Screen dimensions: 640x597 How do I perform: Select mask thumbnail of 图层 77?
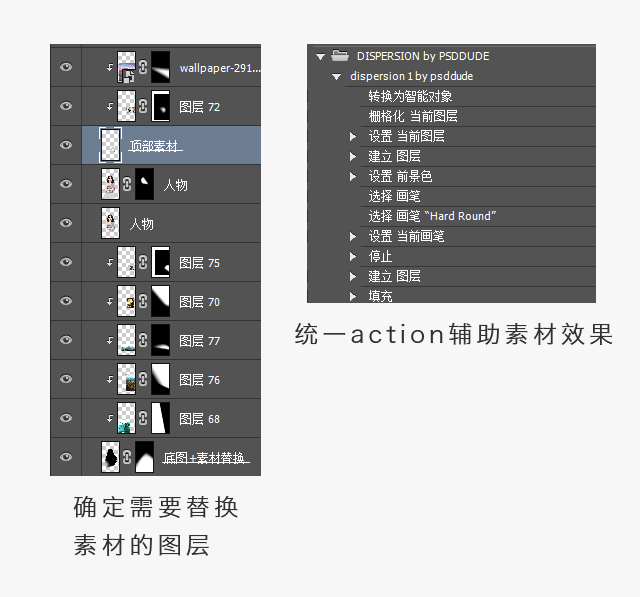coord(160,340)
